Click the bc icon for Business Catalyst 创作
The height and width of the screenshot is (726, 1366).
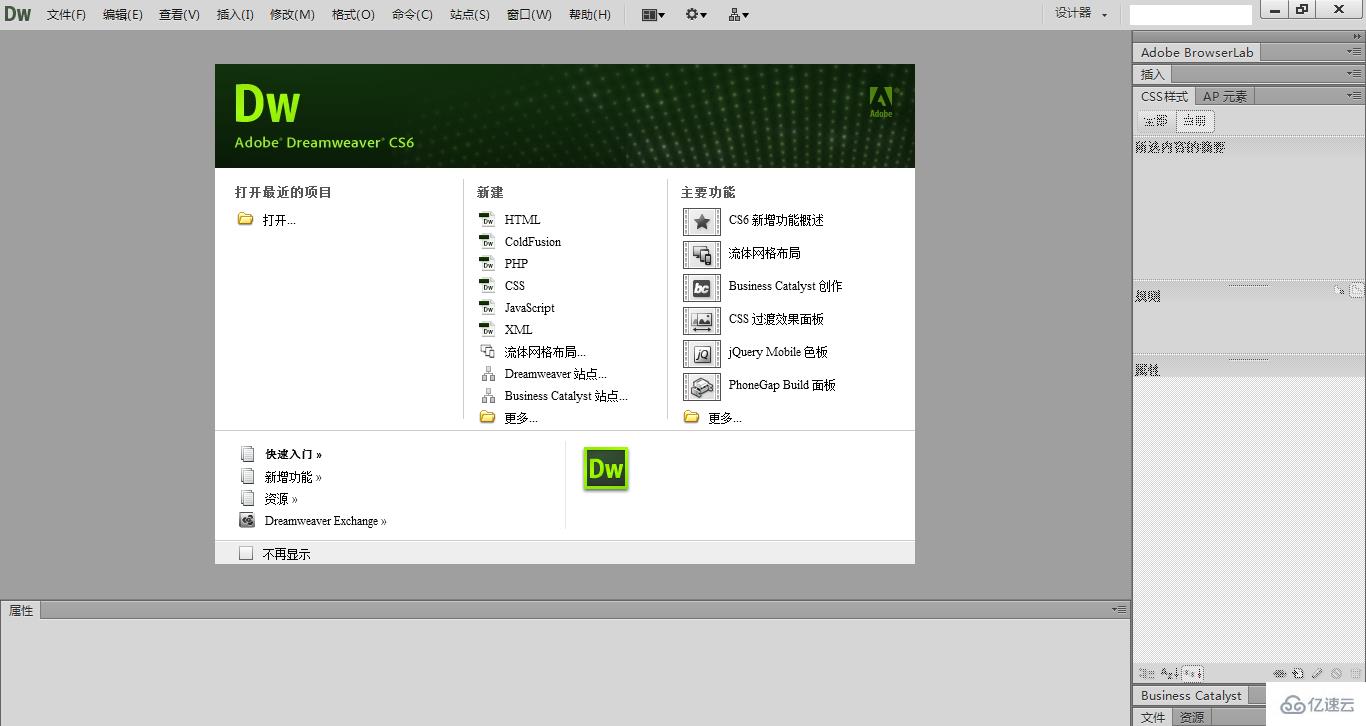702,288
